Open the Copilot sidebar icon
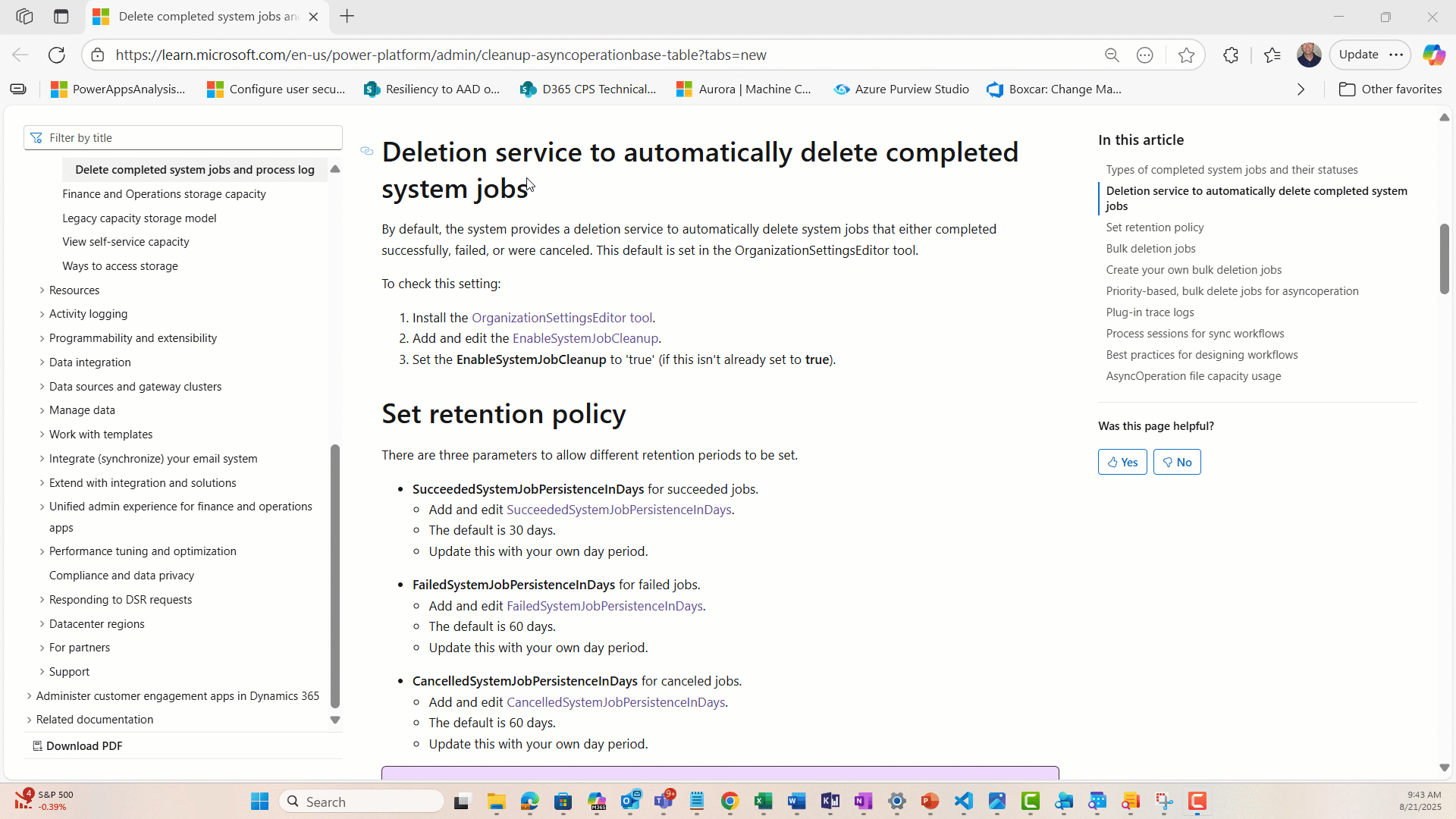This screenshot has width=1456, height=819. (1433, 55)
